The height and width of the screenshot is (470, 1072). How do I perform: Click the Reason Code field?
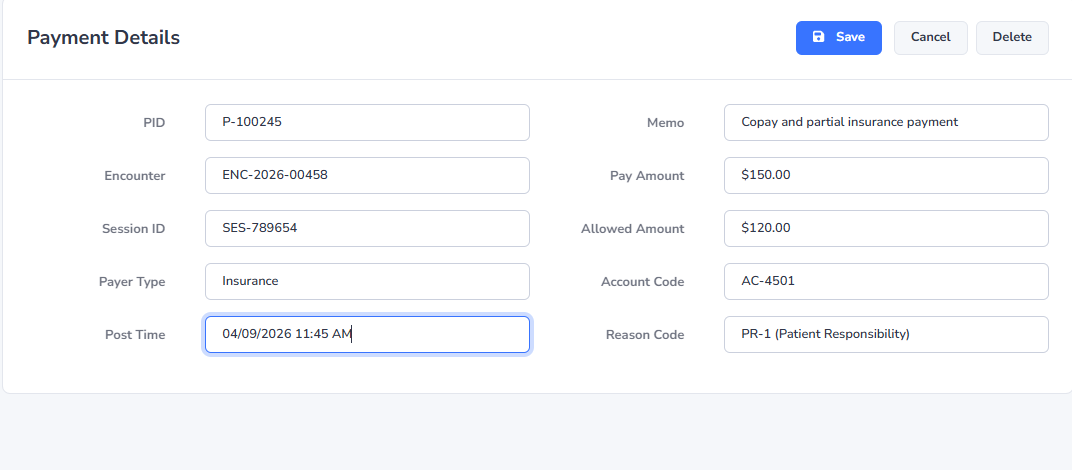[x=886, y=334]
